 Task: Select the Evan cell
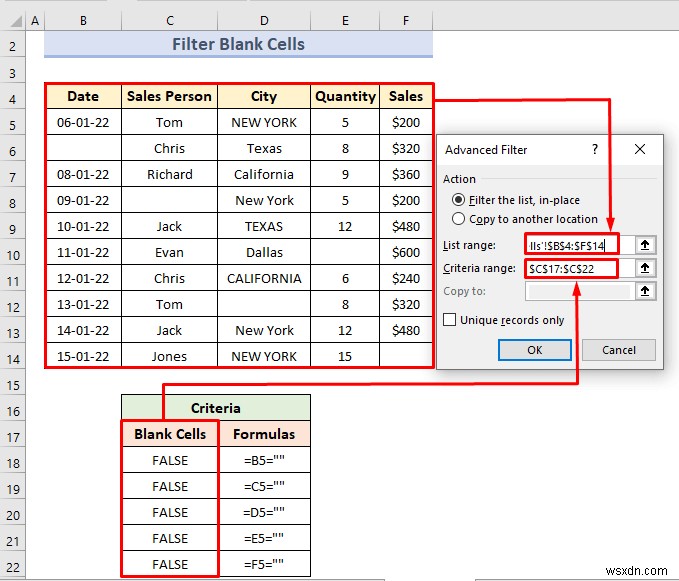[169, 252]
